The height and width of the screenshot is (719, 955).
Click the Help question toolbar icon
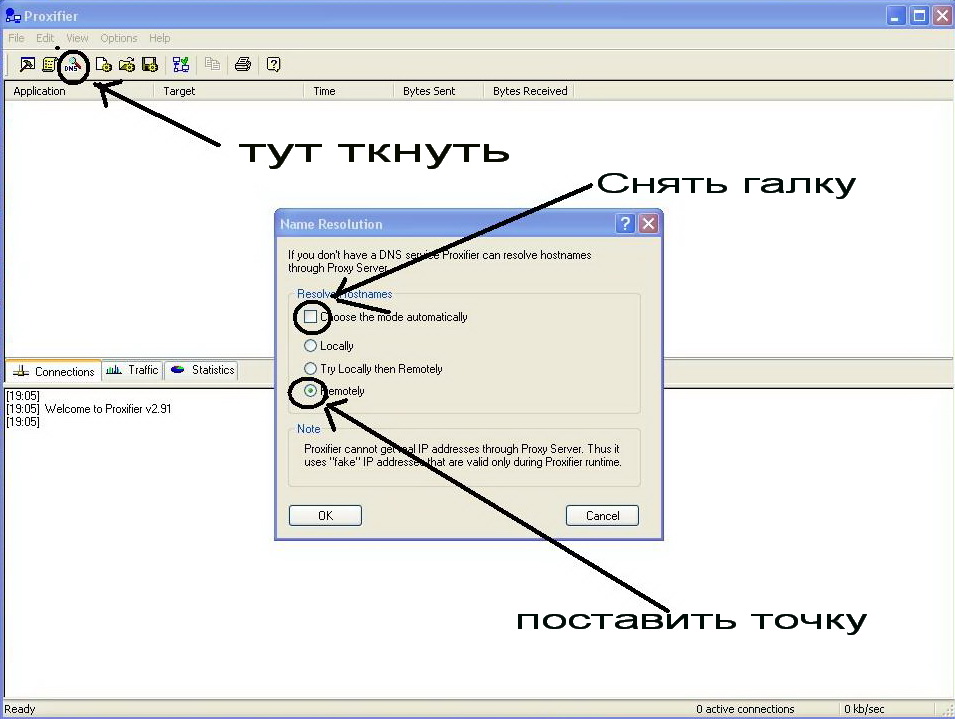pyautogui.click(x=273, y=64)
